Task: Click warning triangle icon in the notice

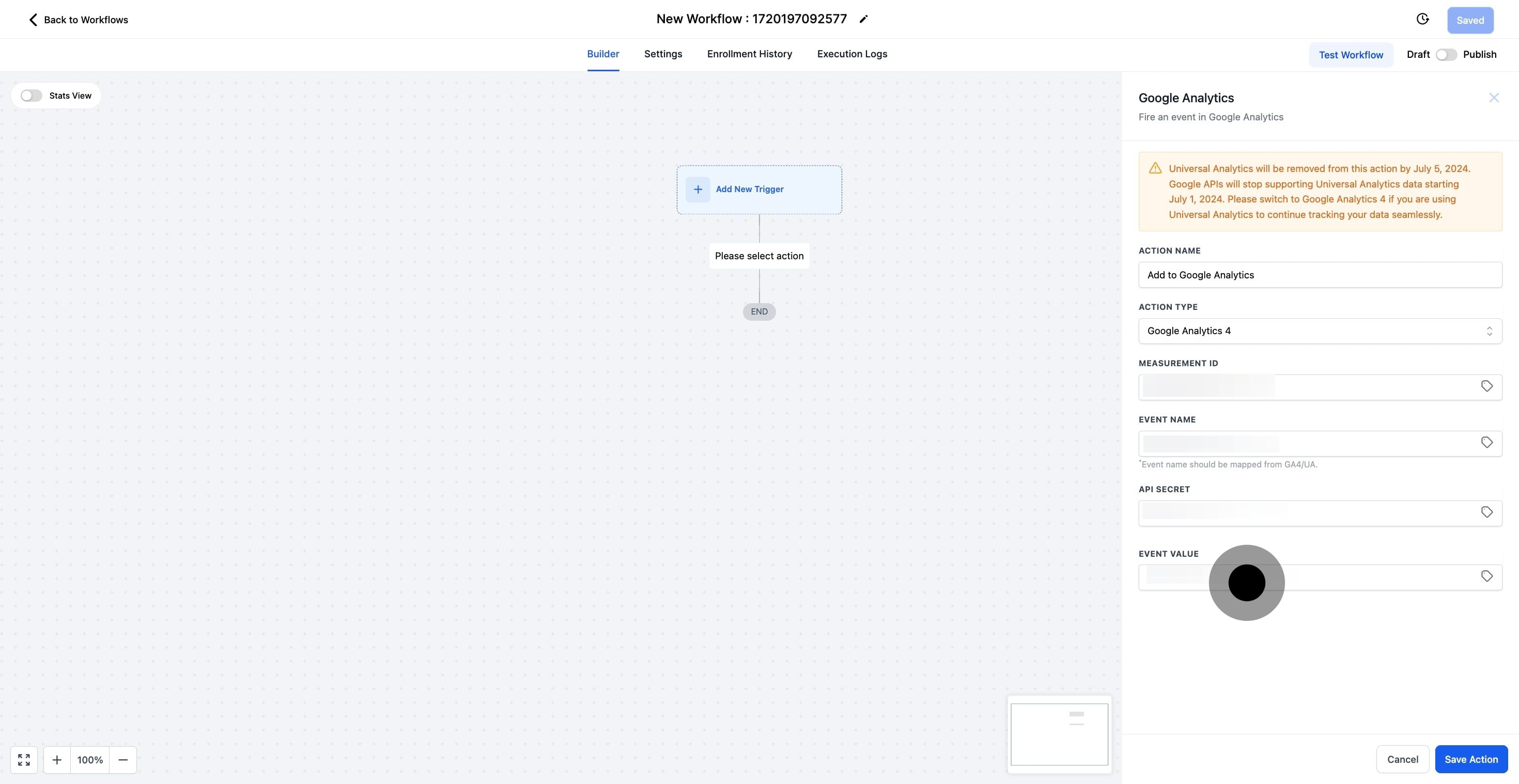Action: pyautogui.click(x=1155, y=168)
